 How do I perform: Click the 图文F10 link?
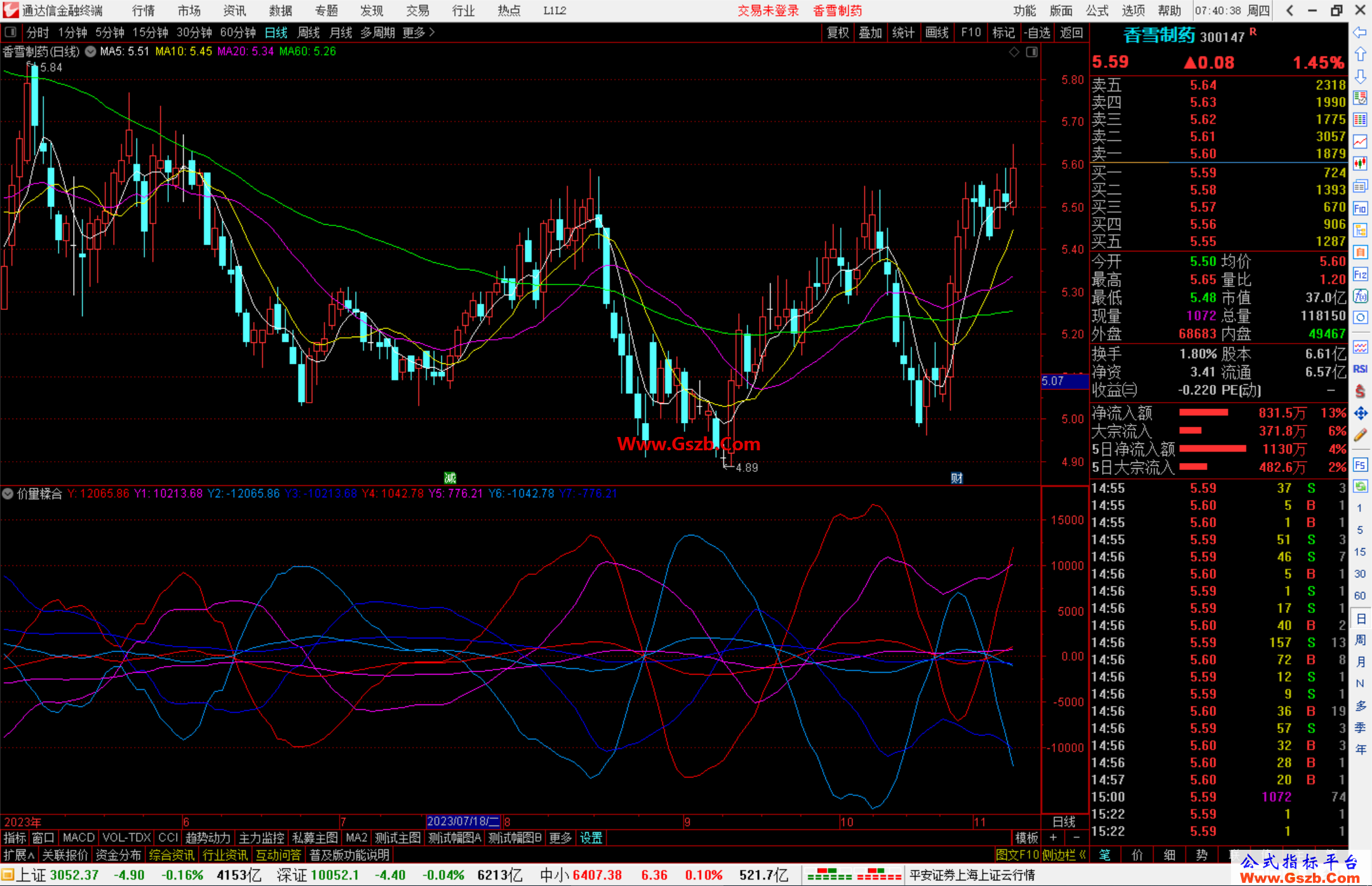tap(1018, 855)
